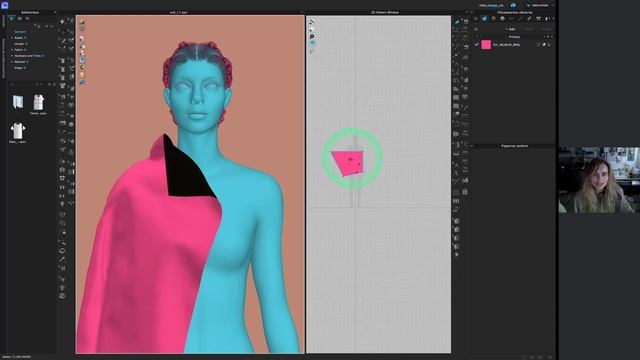Click the third icon of 3D window vertical toolbar
The height and width of the screenshot is (360, 640).
[x=82, y=39]
